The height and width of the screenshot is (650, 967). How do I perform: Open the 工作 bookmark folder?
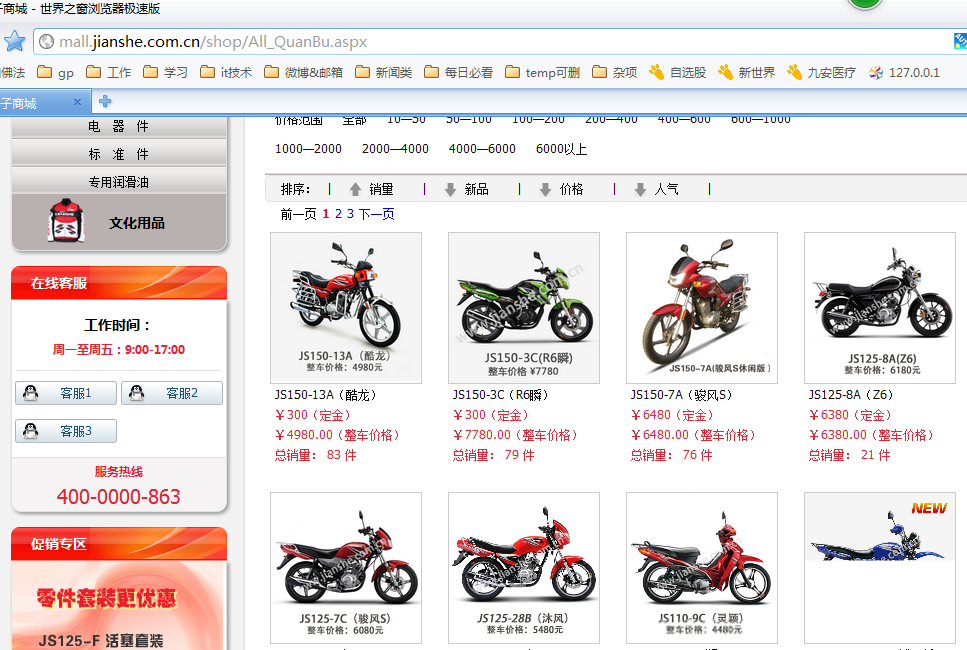pyautogui.click(x=109, y=73)
